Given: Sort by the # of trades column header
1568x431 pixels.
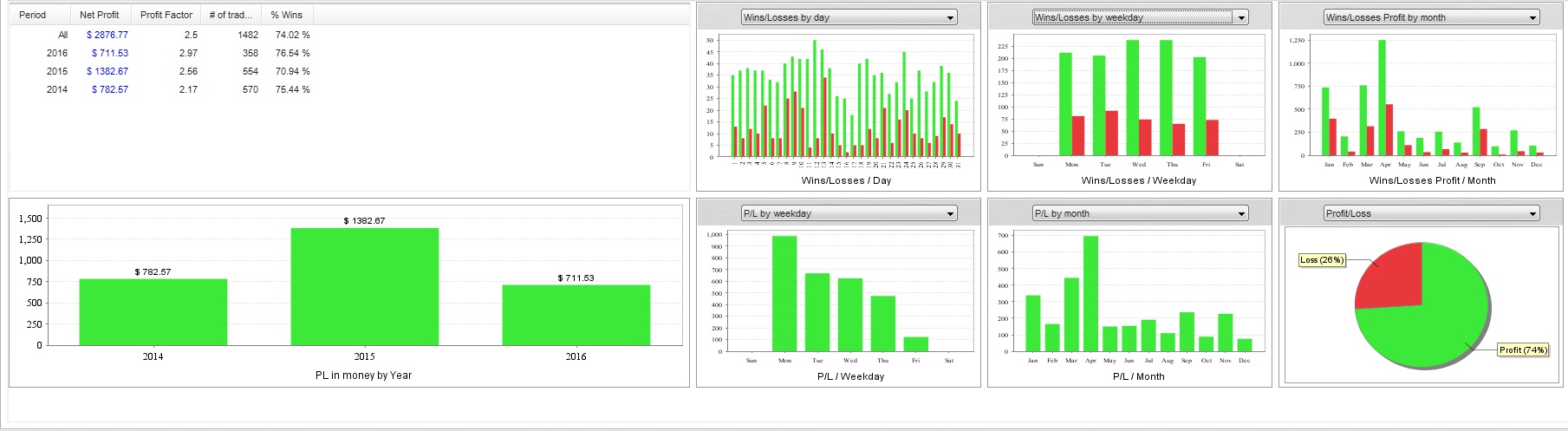Looking at the screenshot, I should (x=231, y=15).
